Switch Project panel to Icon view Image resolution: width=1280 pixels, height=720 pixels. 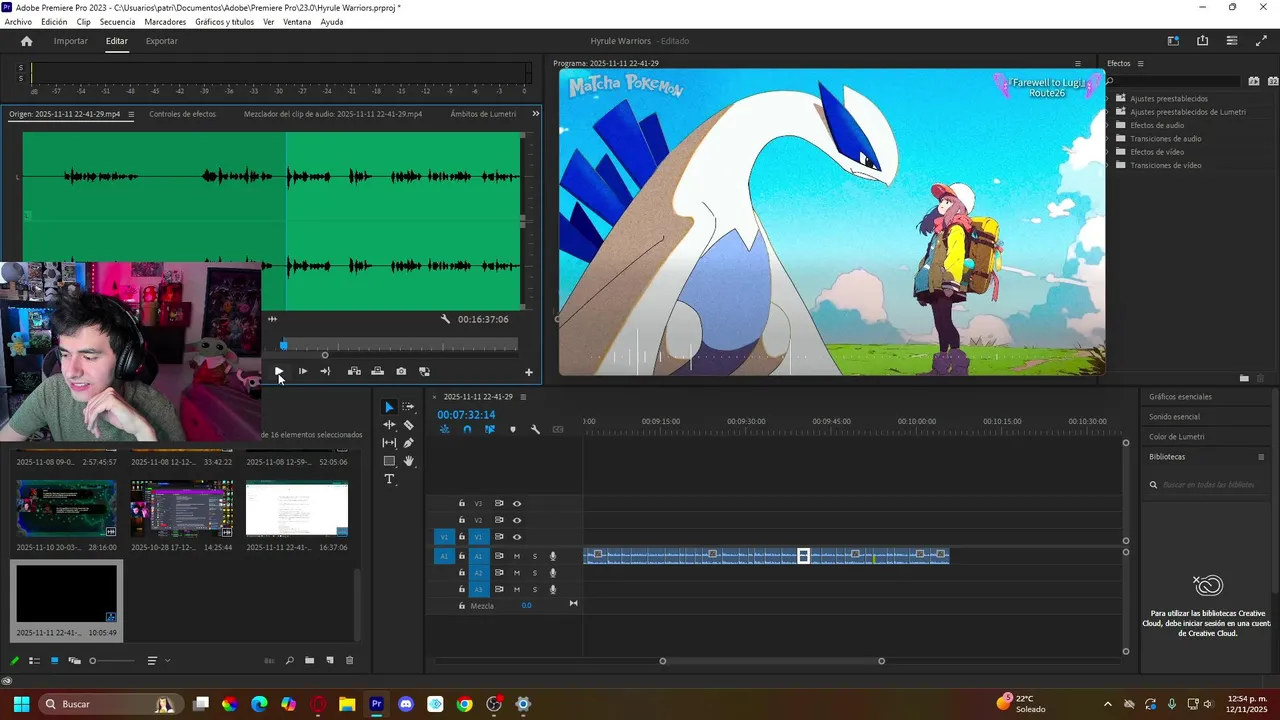pos(54,661)
